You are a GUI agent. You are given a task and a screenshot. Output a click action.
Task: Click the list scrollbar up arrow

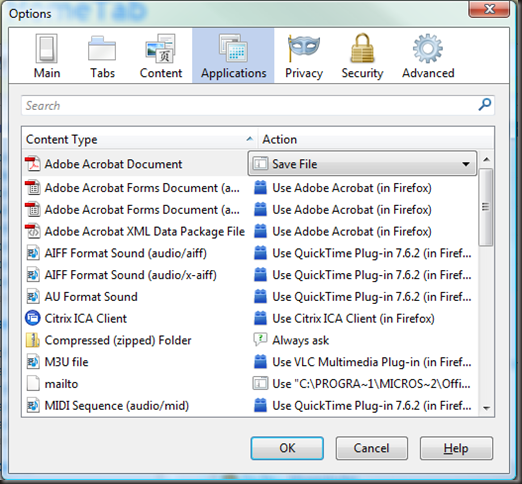click(486, 160)
